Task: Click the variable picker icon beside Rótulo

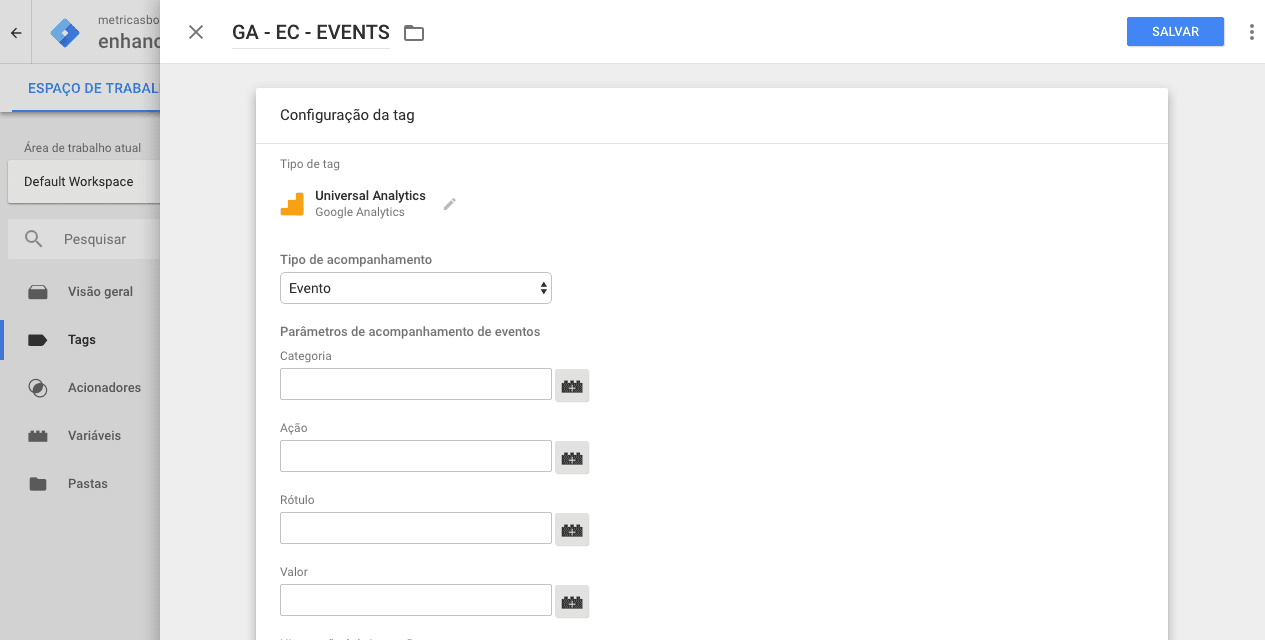Action: point(571,529)
